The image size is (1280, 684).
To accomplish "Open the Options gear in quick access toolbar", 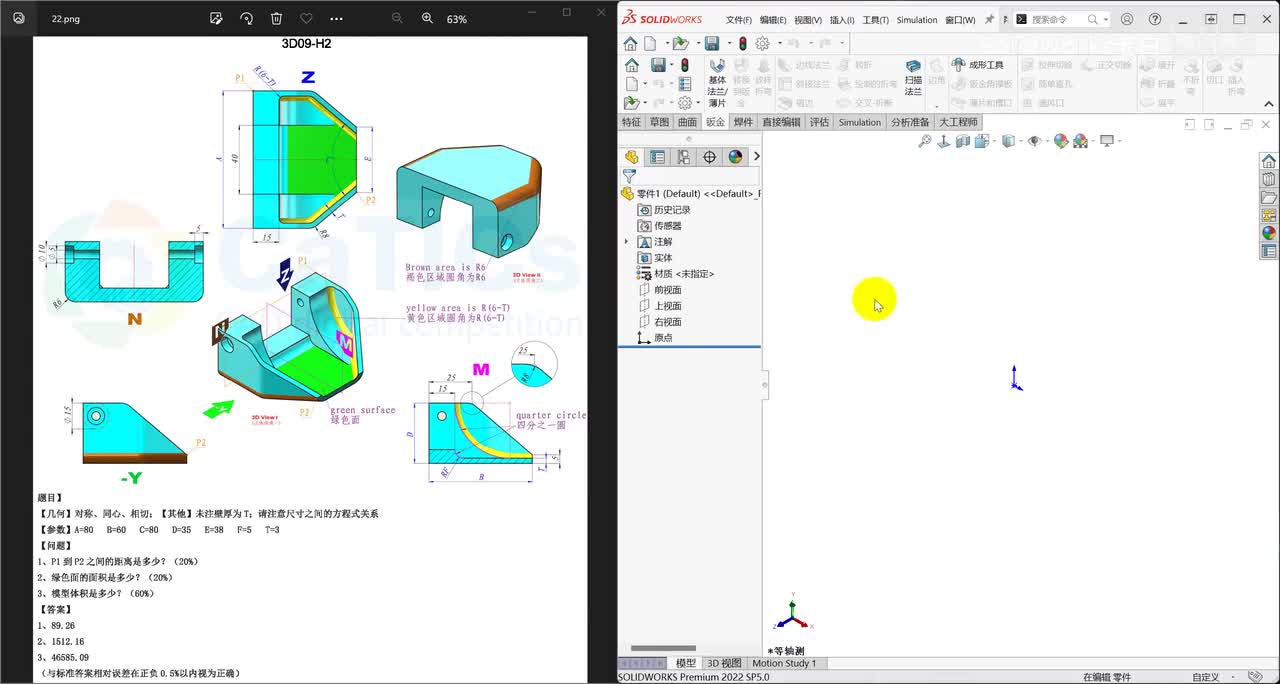I will [x=762, y=43].
